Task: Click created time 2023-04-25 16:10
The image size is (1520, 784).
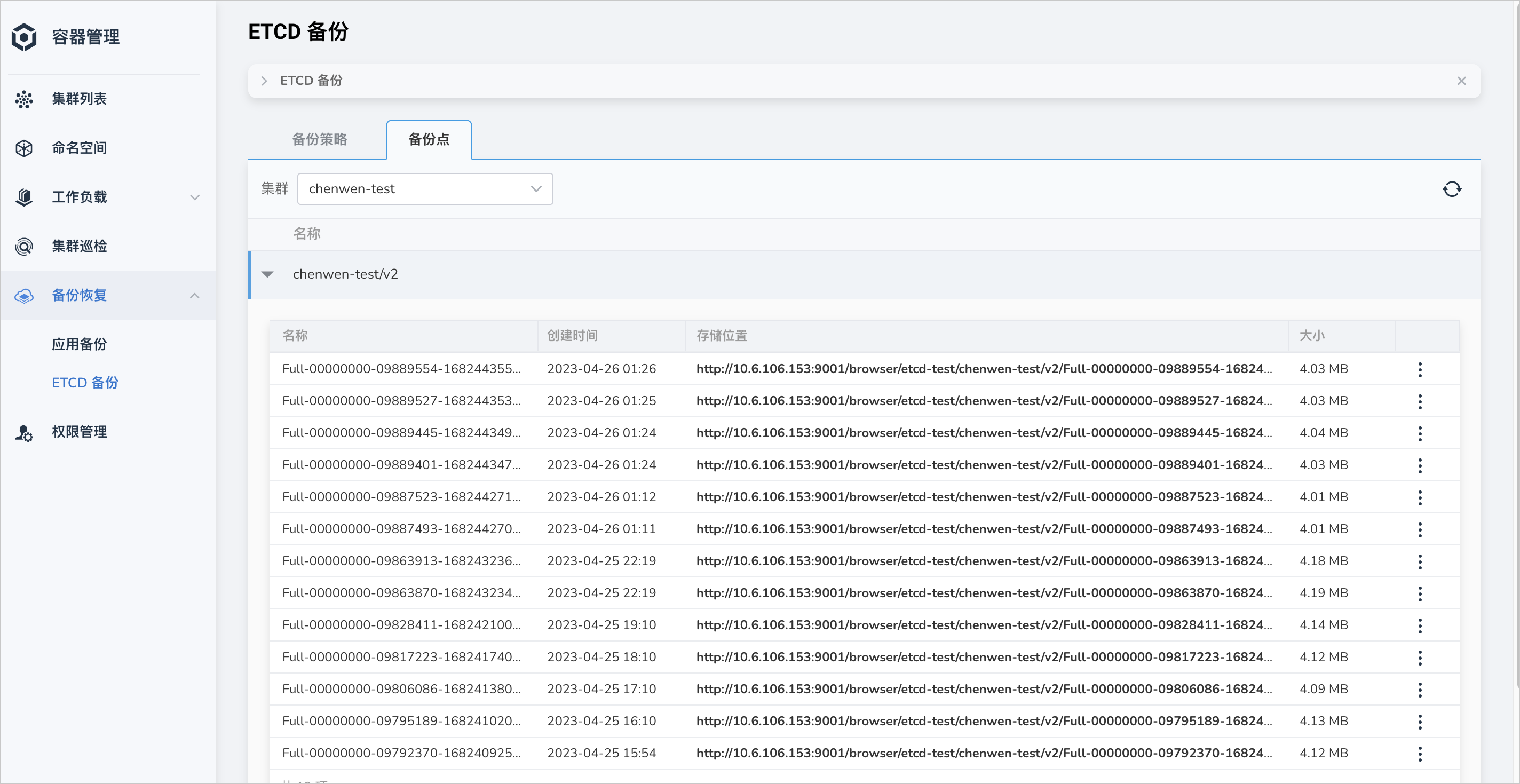Action: tap(601, 721)
